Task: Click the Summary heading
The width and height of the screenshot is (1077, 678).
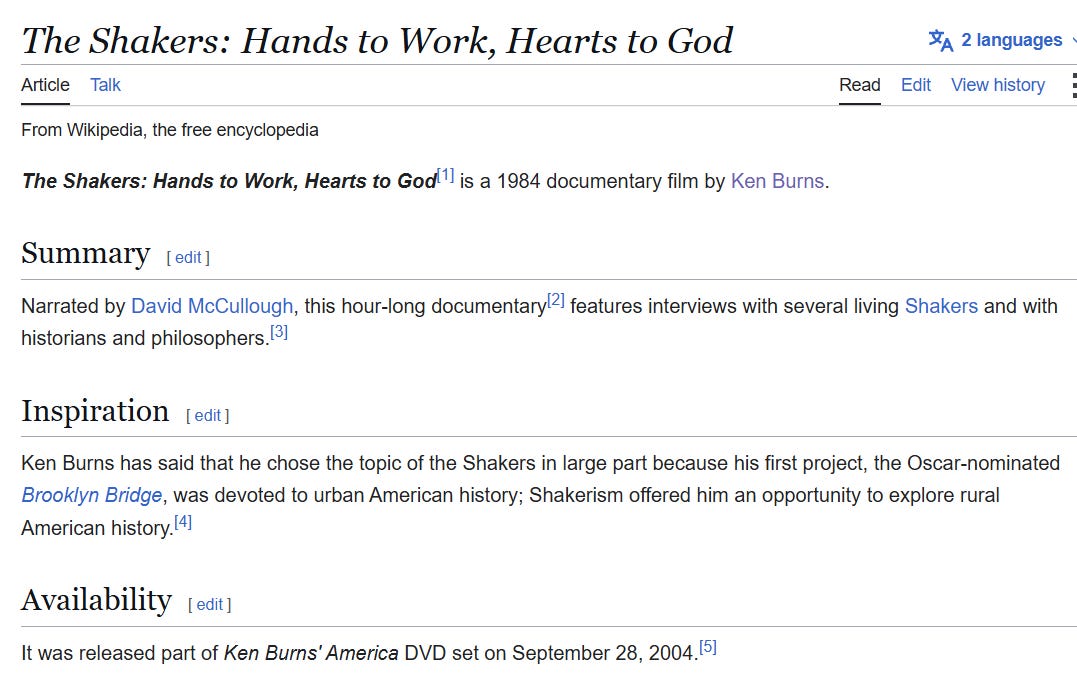Action: click(86, 253)
